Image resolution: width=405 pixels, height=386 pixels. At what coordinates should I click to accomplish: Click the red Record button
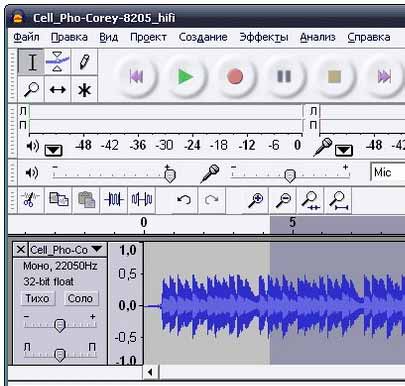[235, 77]
